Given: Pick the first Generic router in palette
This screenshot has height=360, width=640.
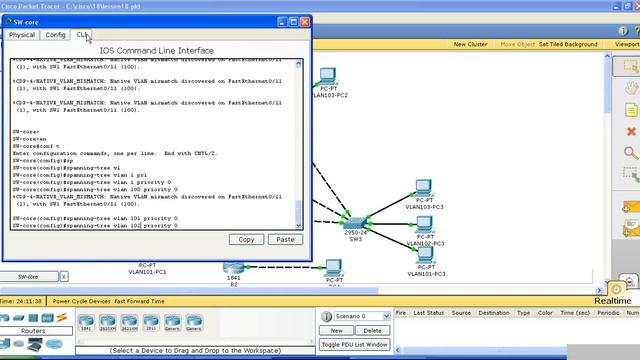Looking at the screenshot, I should click(173, 322).
